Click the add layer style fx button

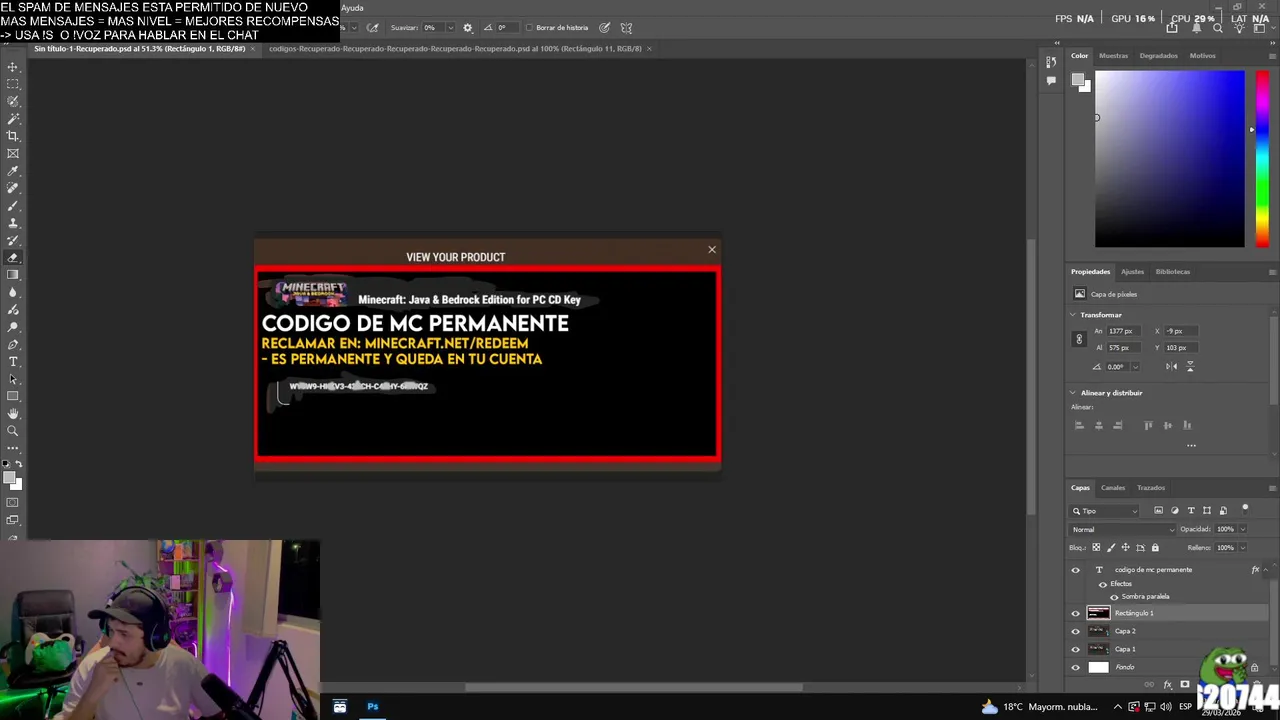point(1167,685)
